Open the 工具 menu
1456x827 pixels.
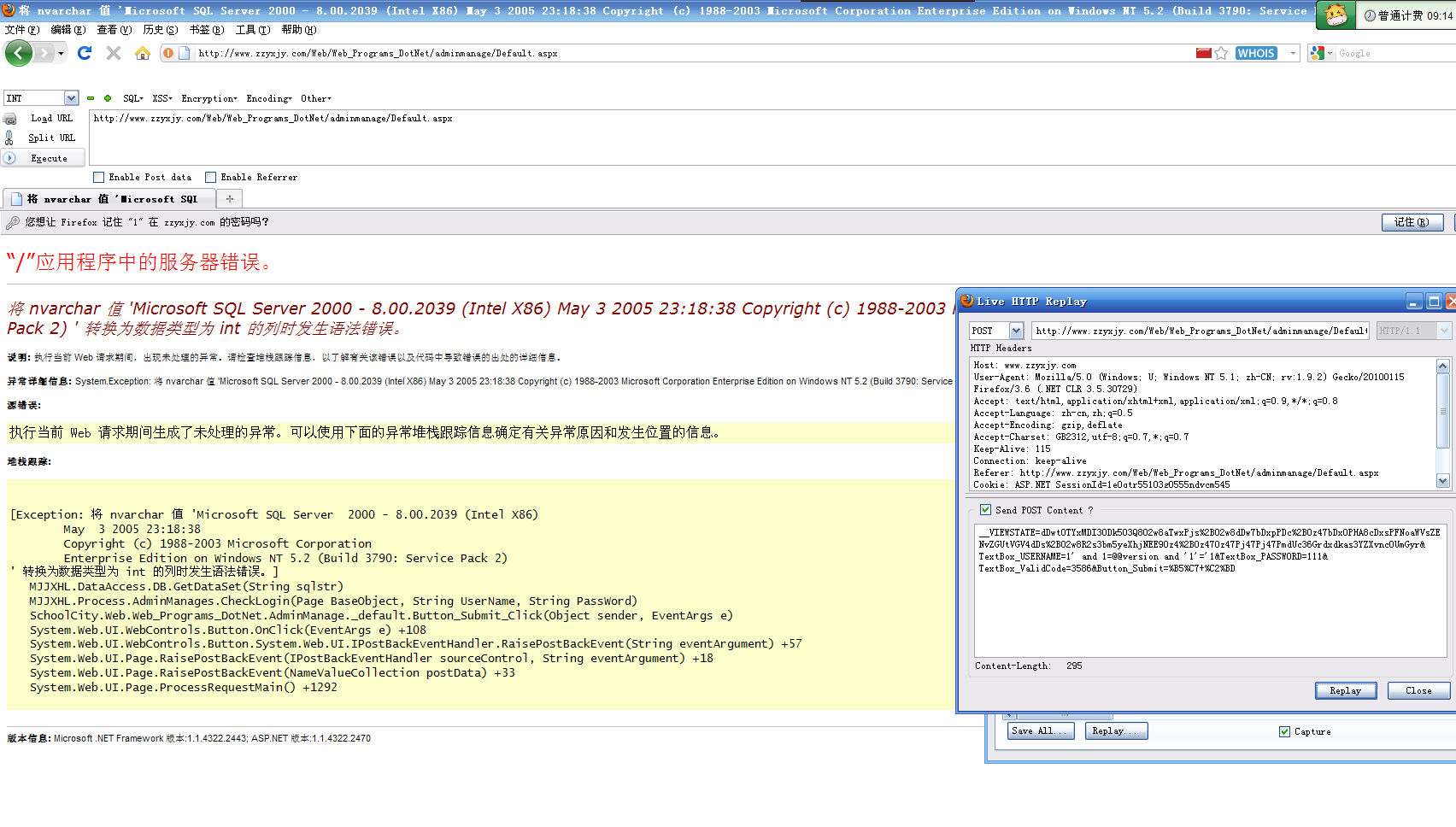(252, 30)
